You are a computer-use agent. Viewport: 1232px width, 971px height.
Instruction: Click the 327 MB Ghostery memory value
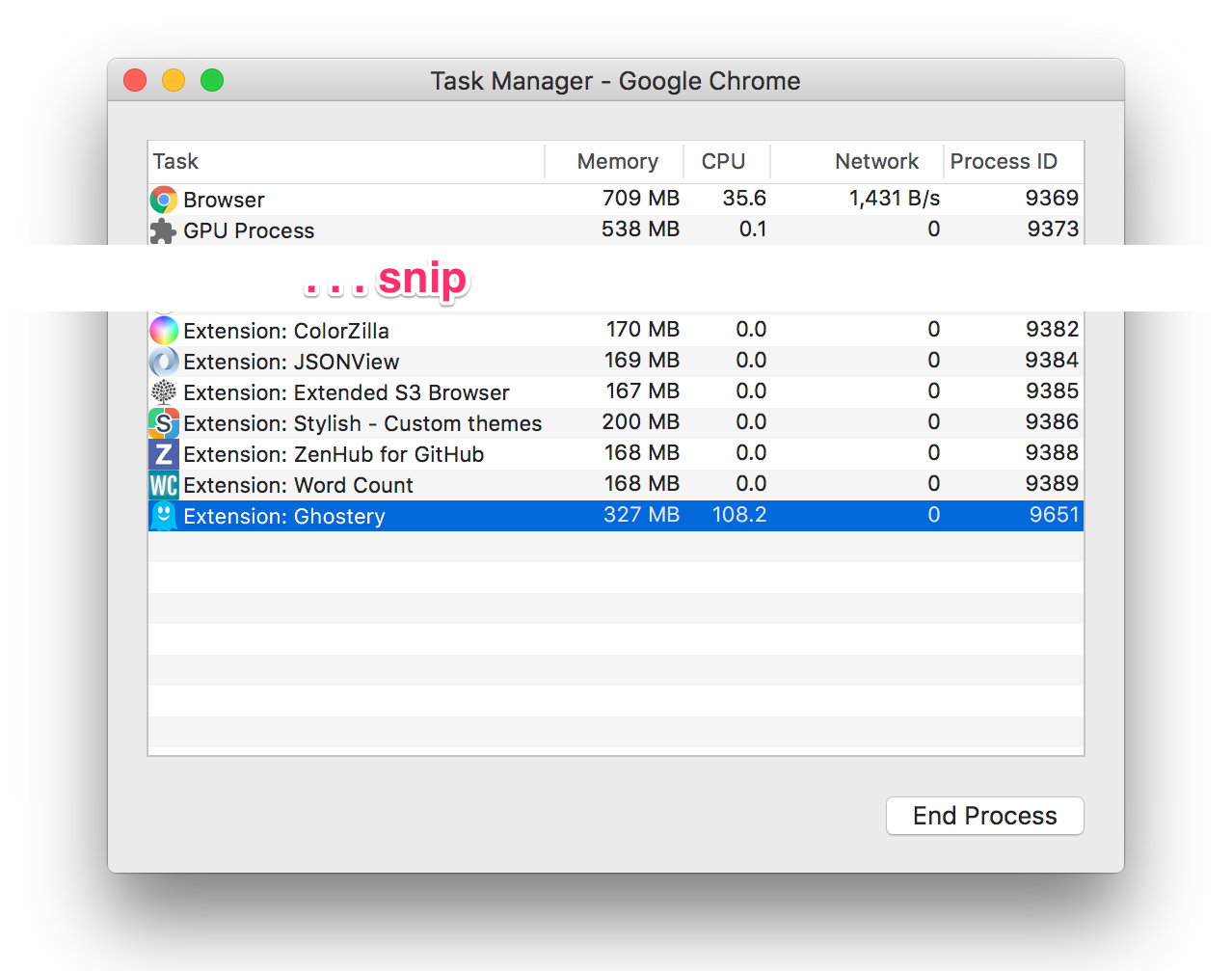tap(642, 515)
